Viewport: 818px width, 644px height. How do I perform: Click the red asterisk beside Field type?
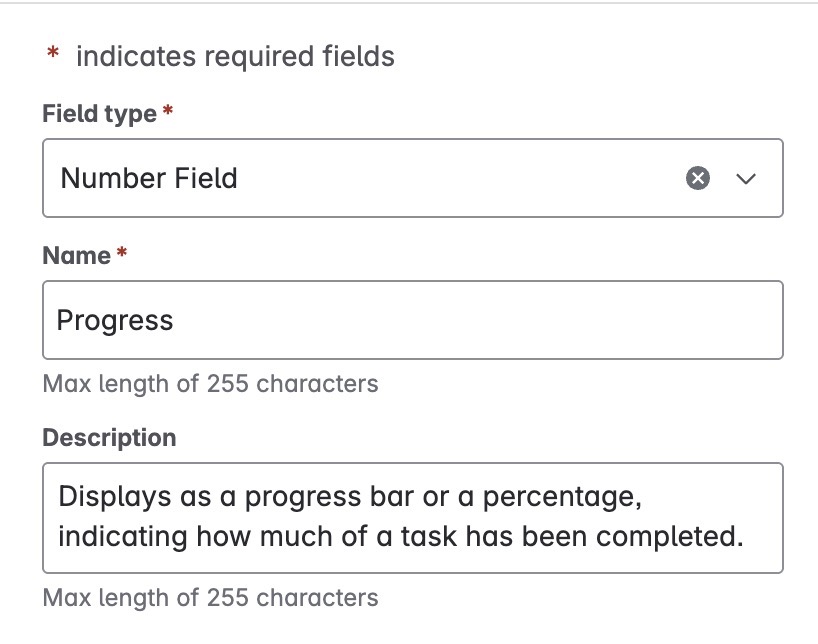168,114
